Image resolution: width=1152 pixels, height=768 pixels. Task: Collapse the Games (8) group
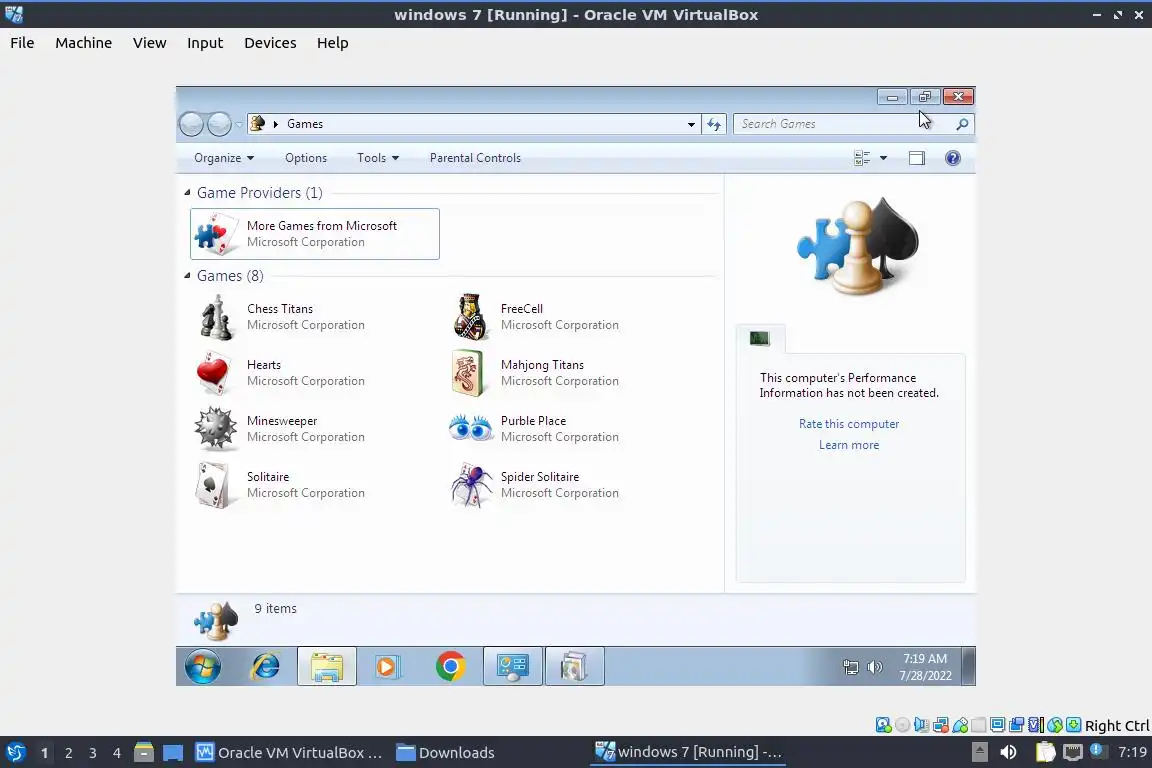pyautogui.click(x=187, y=276)
